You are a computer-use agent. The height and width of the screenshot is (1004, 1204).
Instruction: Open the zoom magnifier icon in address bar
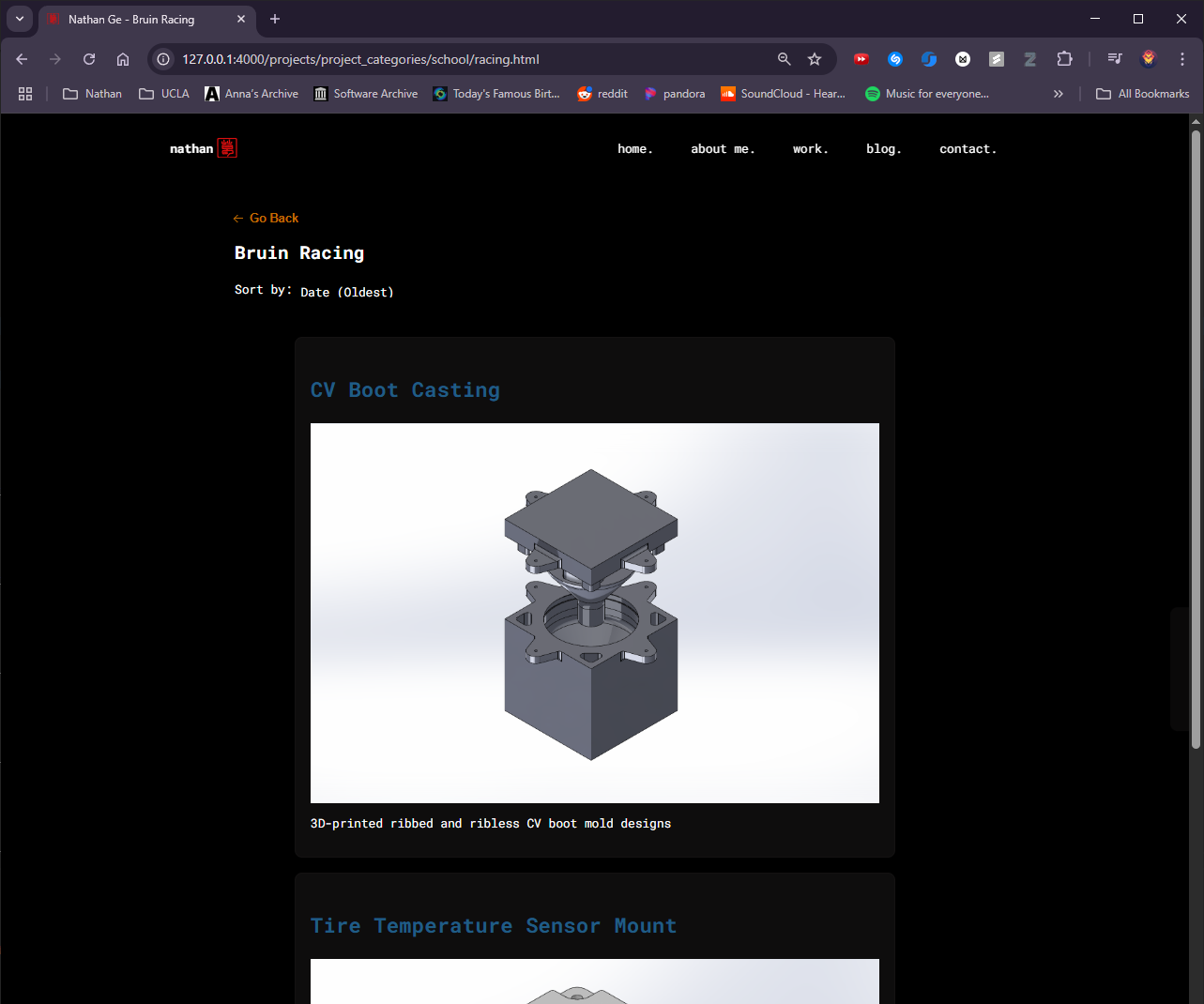coord(785,59)
